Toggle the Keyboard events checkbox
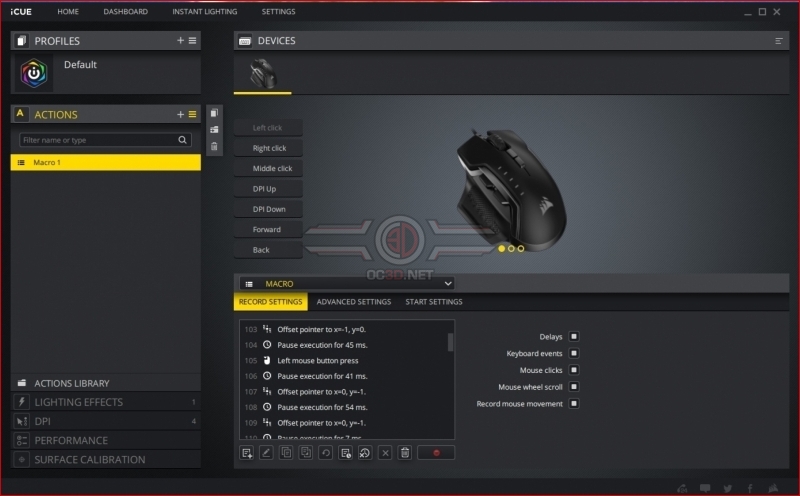 point(574,353)
